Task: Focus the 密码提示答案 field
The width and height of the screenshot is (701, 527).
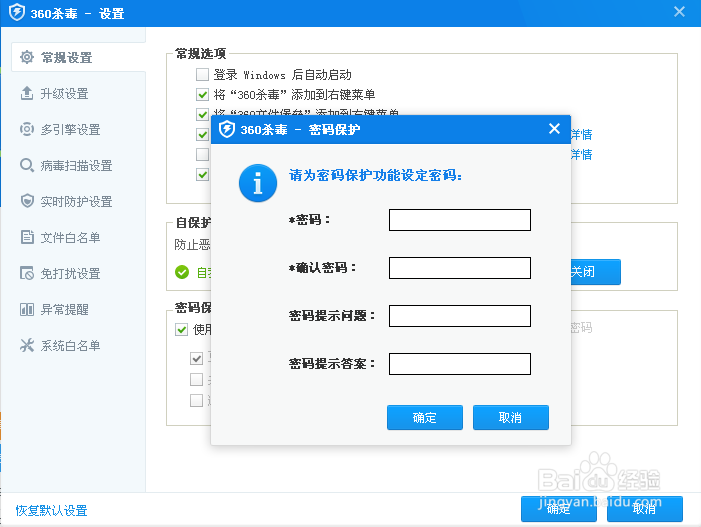Action: coord(460,364)
